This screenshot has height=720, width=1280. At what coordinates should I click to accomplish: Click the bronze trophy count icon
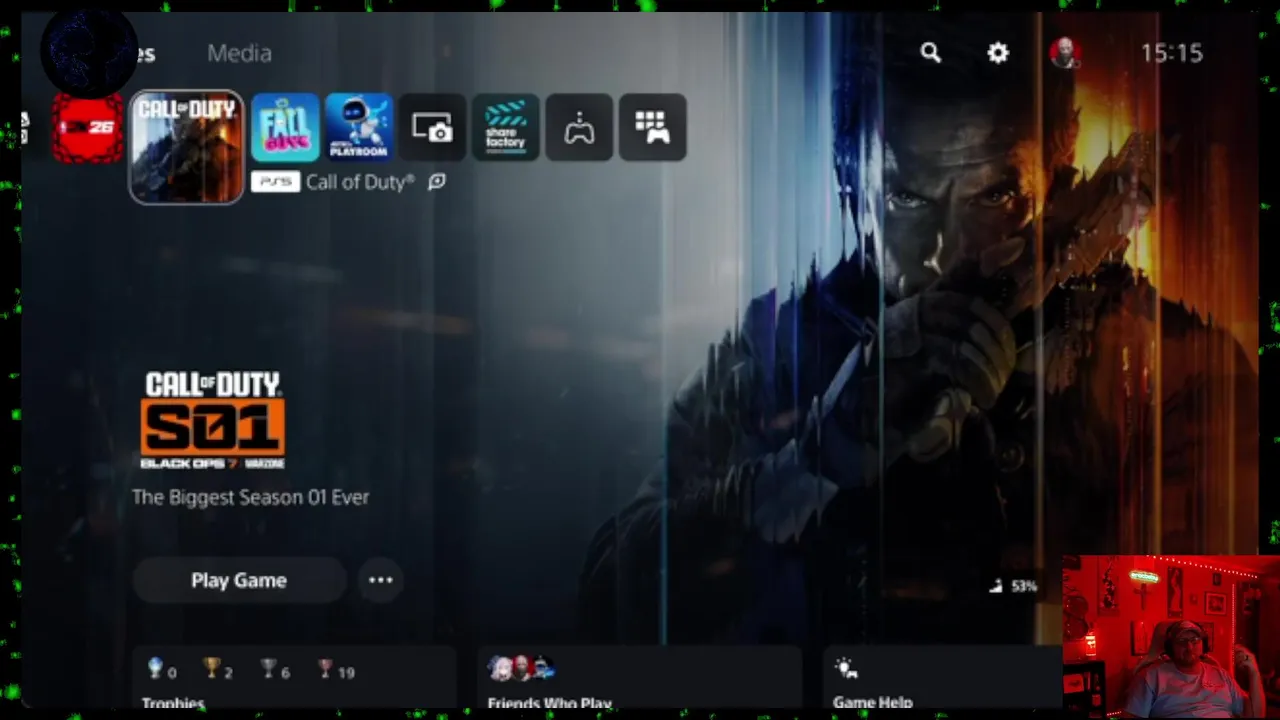click(x=325, y=669)
